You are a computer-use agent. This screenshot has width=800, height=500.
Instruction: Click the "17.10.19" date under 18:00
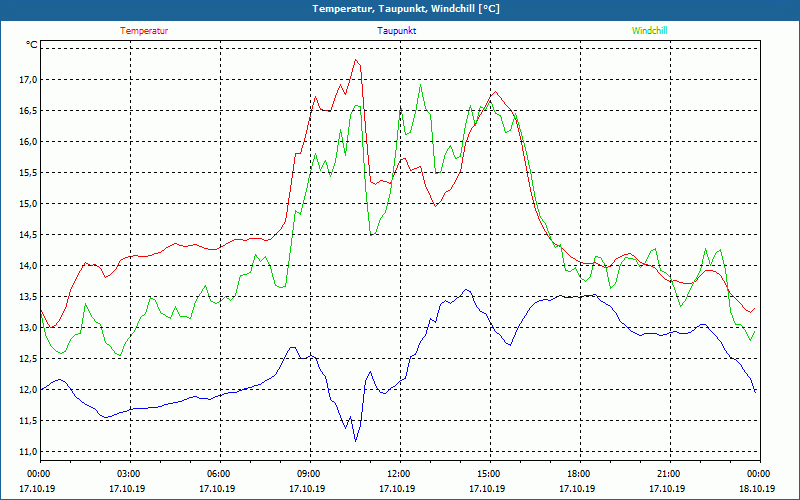(578, 489)
